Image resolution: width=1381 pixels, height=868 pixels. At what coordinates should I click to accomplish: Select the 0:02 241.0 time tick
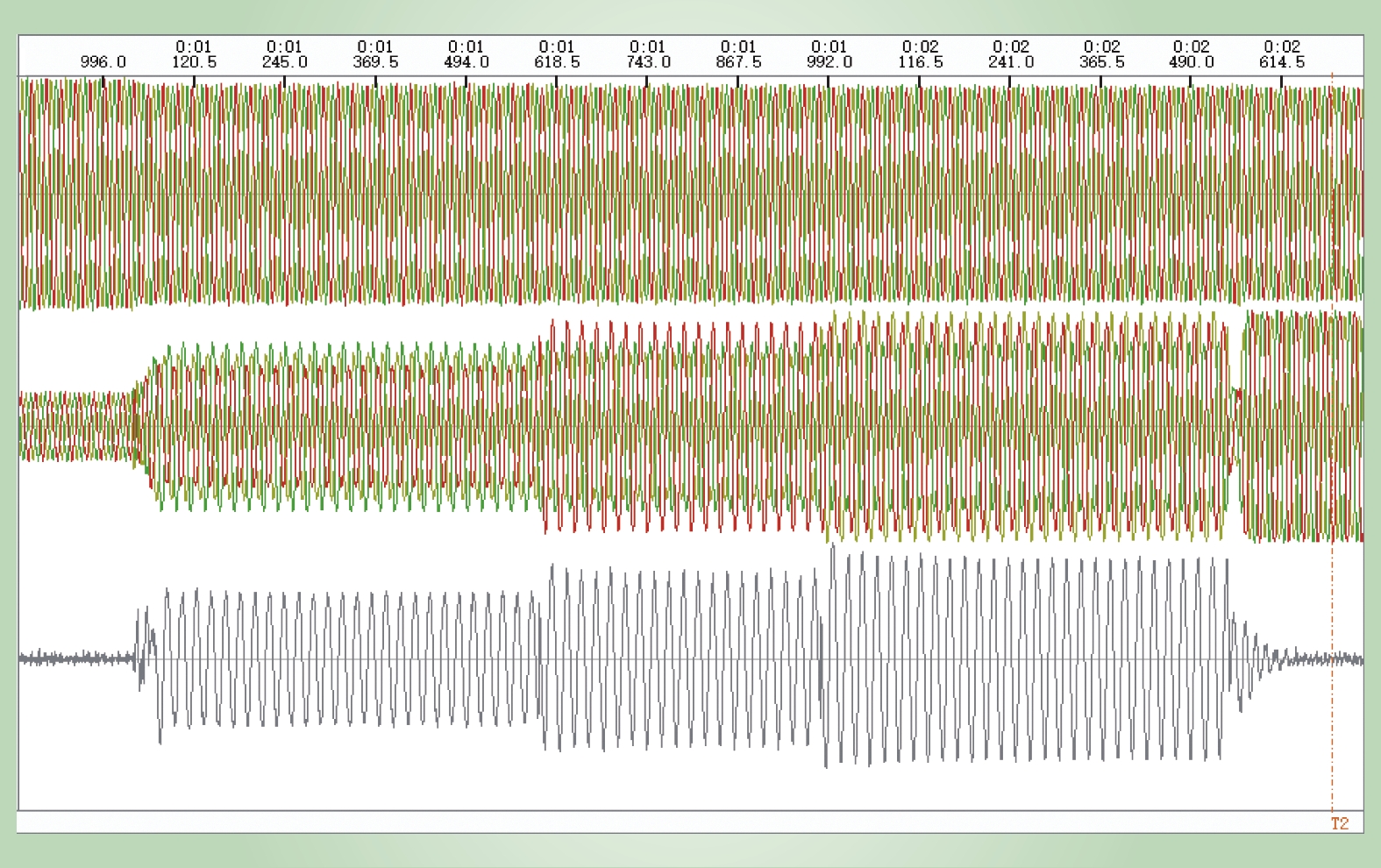pos(1010,54)
